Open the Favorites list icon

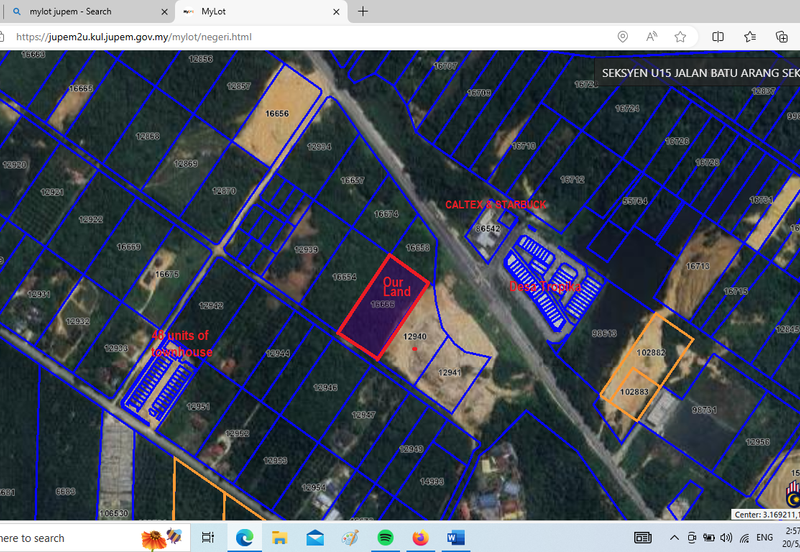(750, 36)
